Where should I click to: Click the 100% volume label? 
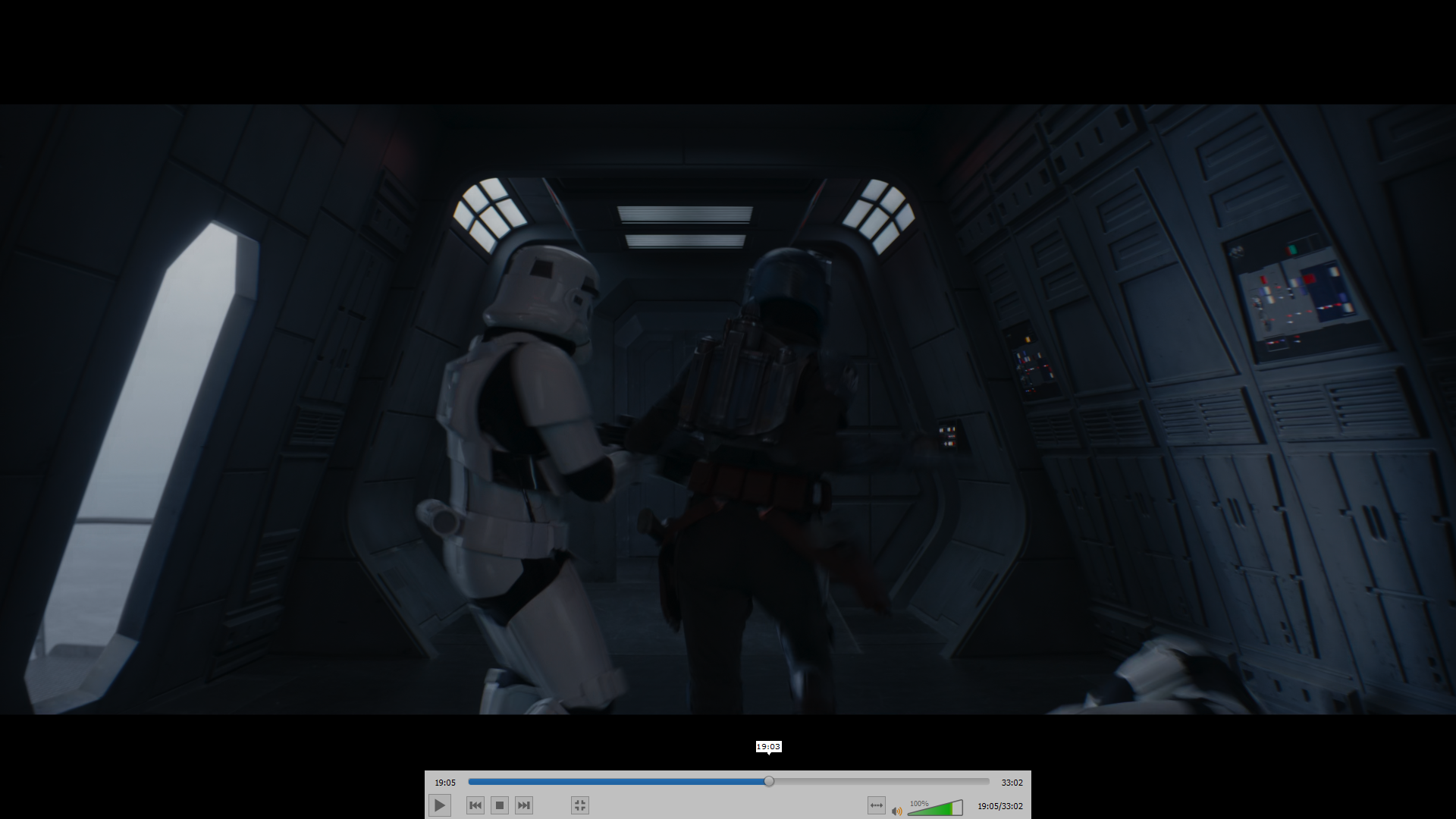(x=919, y=803)
